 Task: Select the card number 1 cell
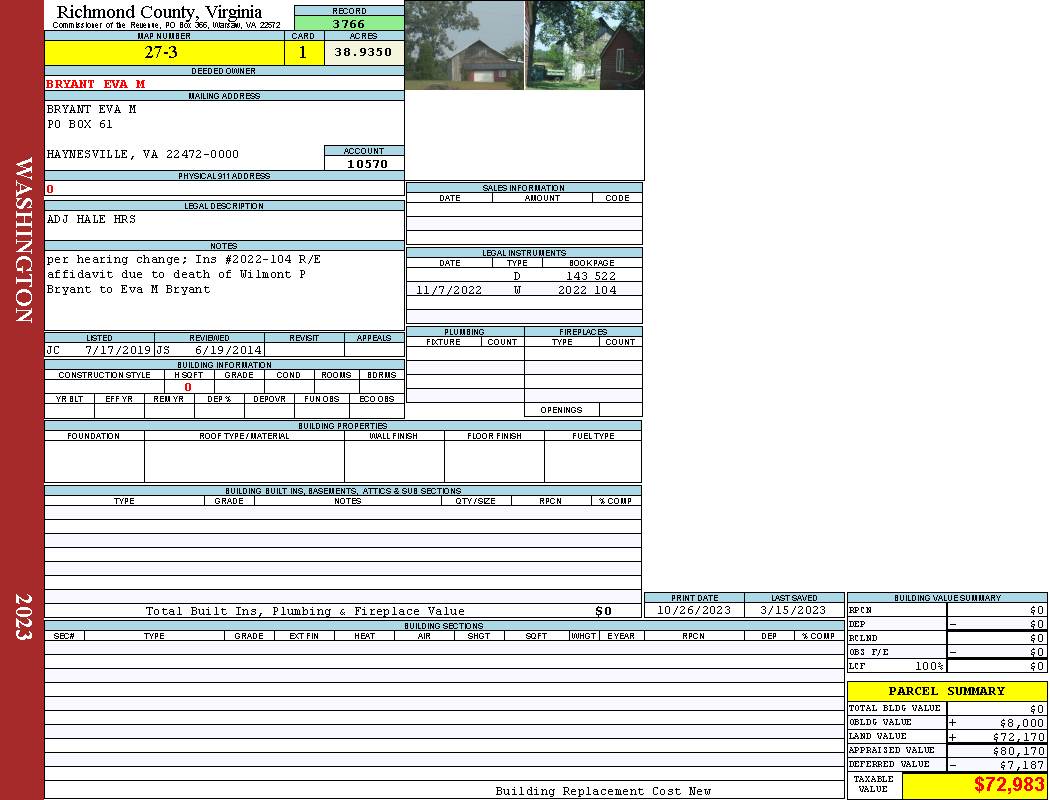point(303,52)
